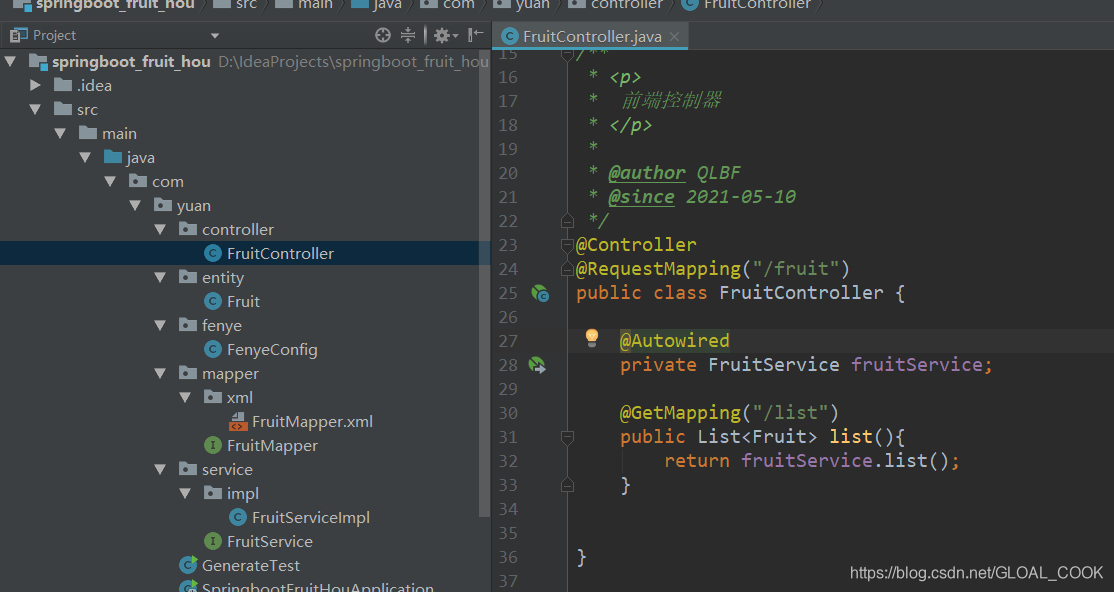Click the FruitServiceImpl class icon
1114x592 pixels.
(238, 517)
